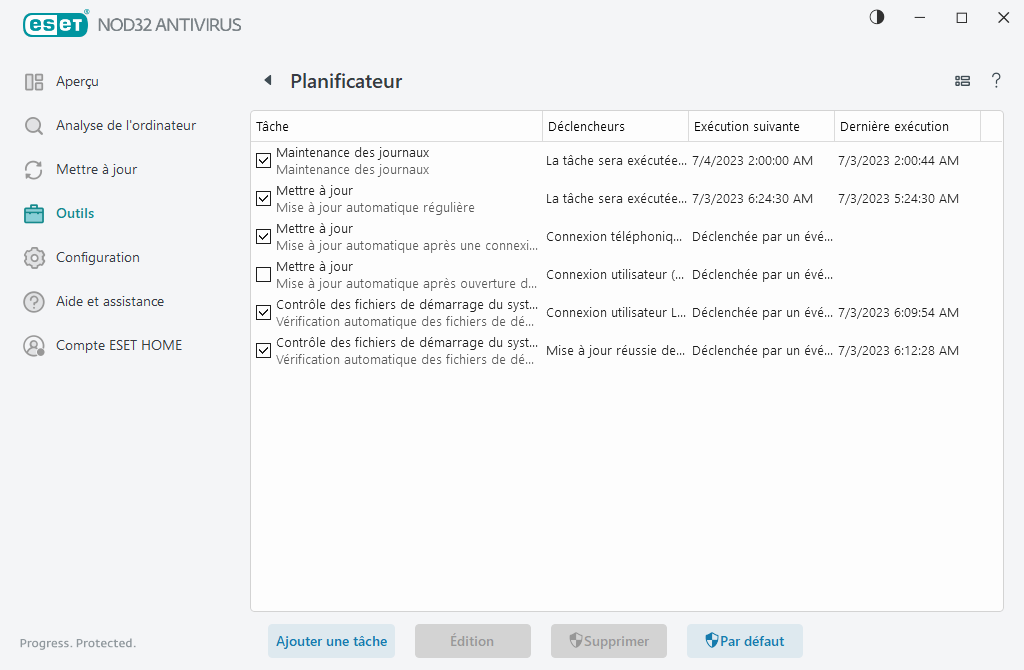This screenshot has width=1024, height=670.
Task: Open Configuration using the gear icon
Action: pyautogui.click(x=35, y=257)
